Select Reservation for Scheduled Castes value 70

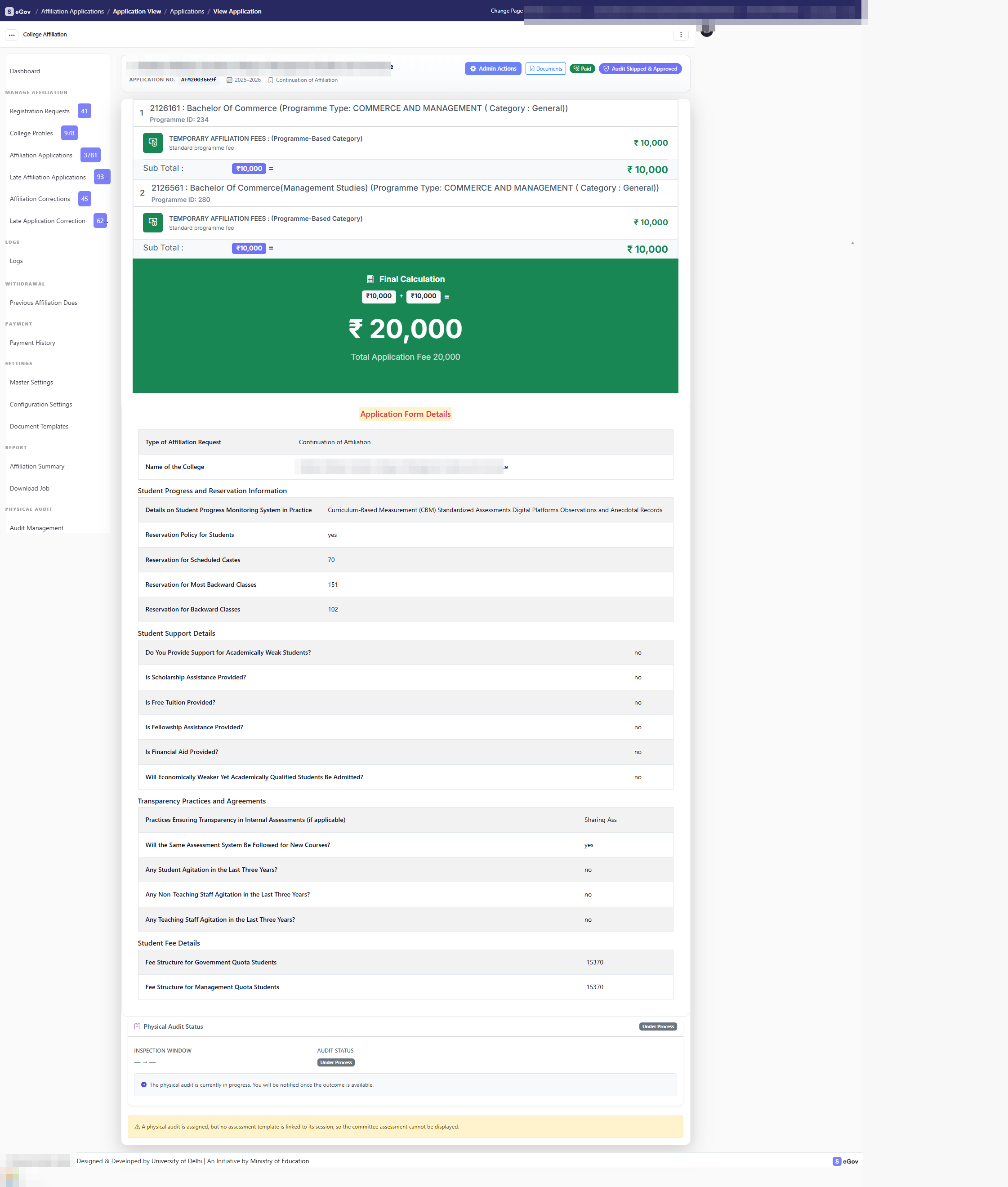331,560
